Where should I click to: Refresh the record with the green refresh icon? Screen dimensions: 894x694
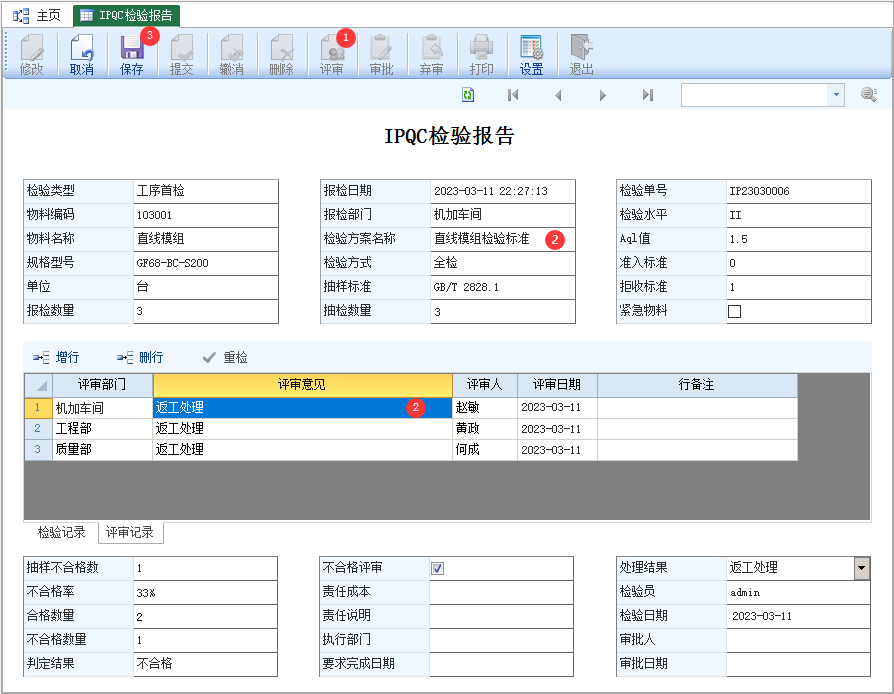pyautogui.click(x=468, y=95)
